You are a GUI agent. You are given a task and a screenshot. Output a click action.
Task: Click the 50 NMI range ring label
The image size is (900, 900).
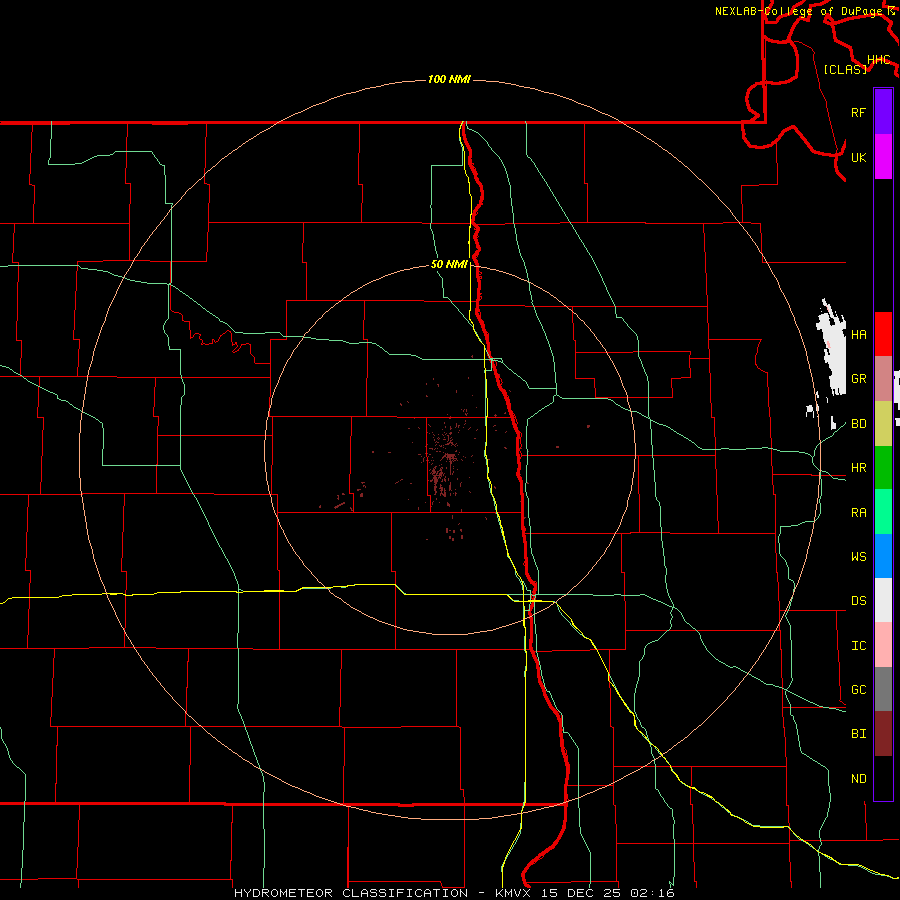click(x=449, y=264)
